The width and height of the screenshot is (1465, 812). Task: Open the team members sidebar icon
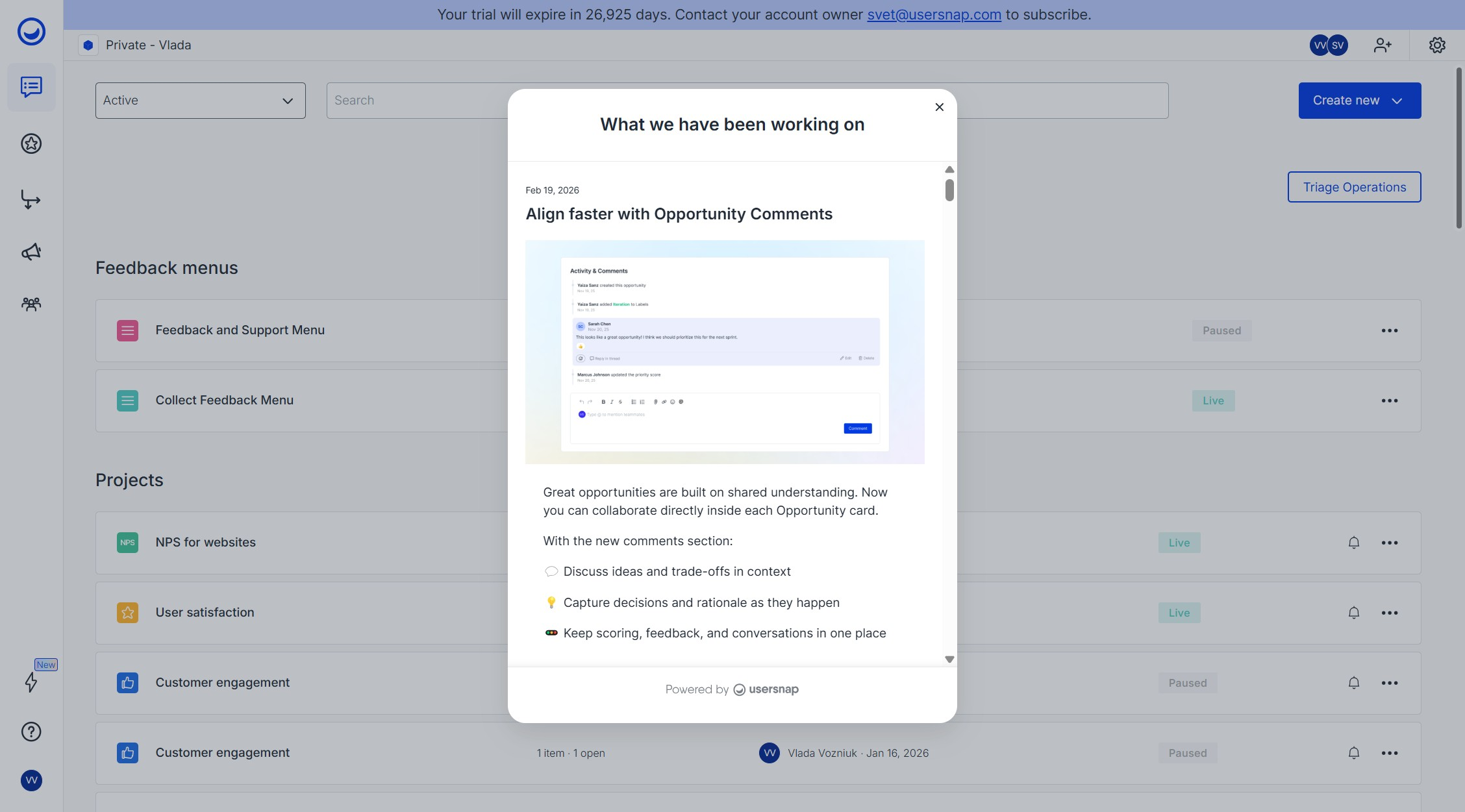[x=31, y=304]
